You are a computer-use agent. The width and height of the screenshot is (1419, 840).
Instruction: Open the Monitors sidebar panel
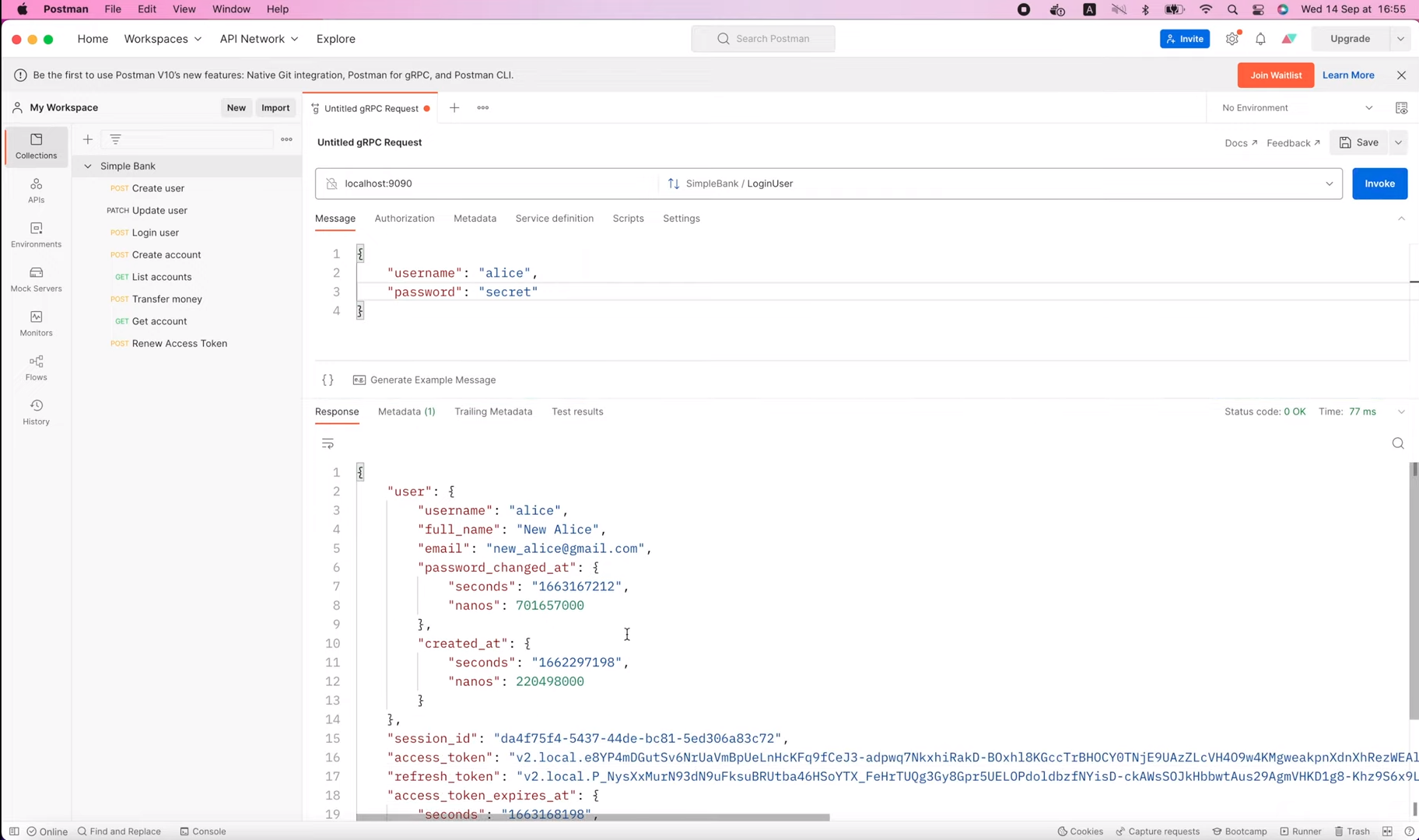[x=36, y=323]
